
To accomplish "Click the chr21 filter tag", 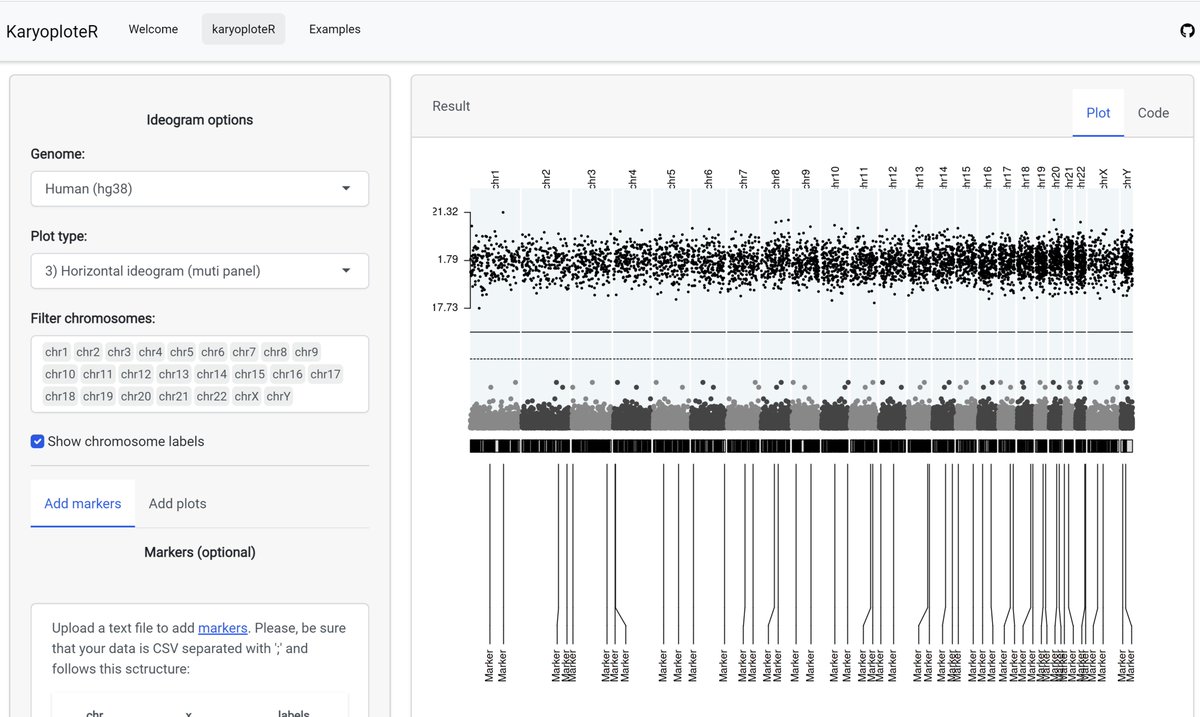I will [174, 396].
